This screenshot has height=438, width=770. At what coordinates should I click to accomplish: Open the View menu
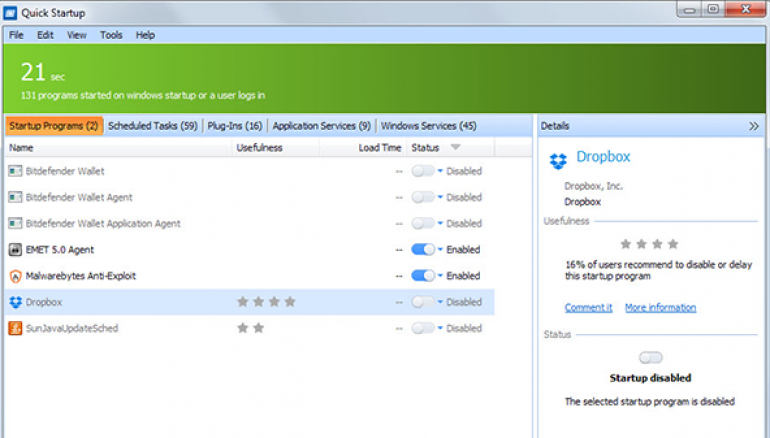pyautogui.click(x=77, y=35)
